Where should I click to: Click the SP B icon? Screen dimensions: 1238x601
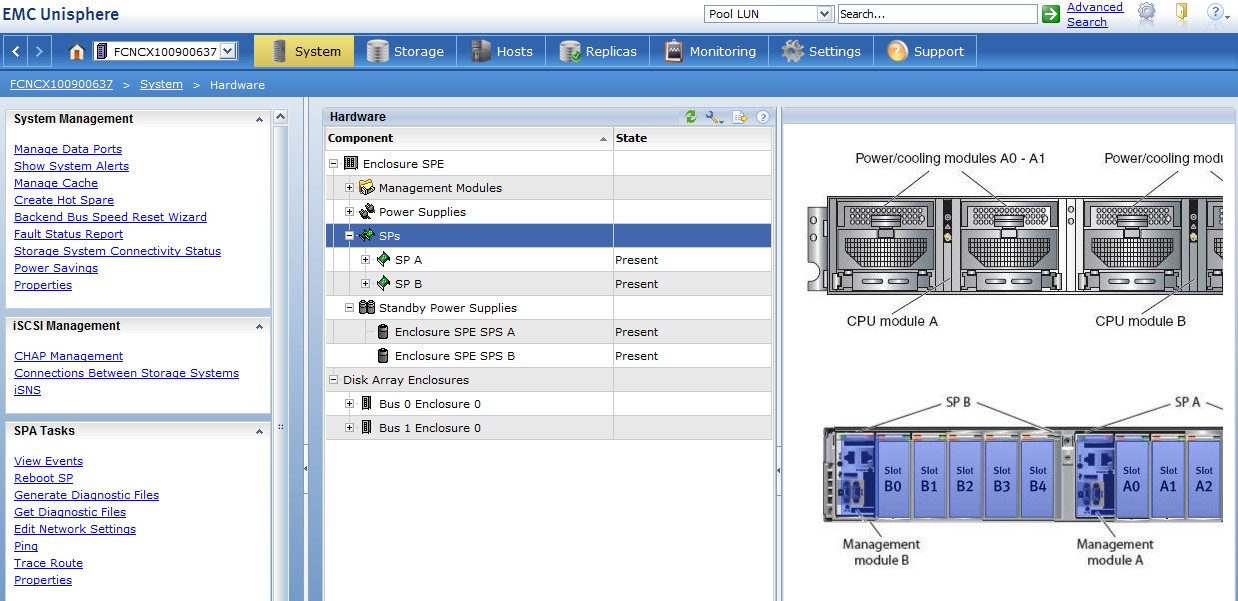click(383, 283)
